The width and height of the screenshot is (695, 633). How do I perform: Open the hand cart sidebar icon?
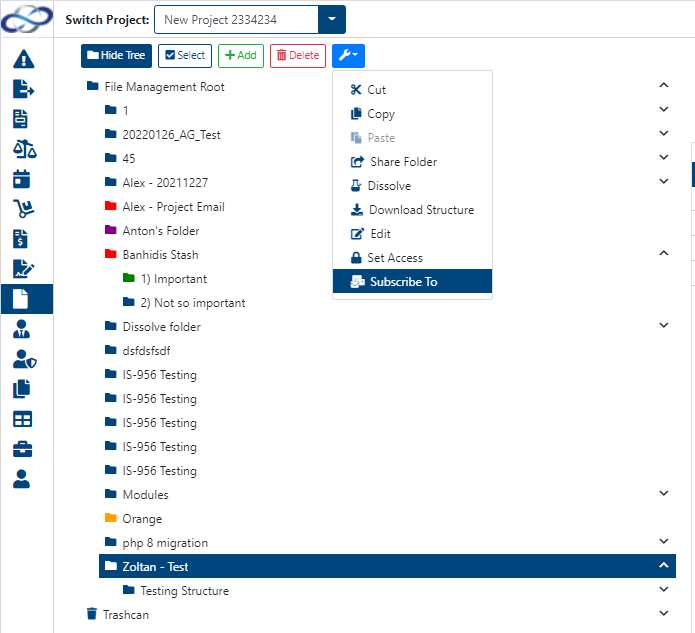click(x=23, y=209)
